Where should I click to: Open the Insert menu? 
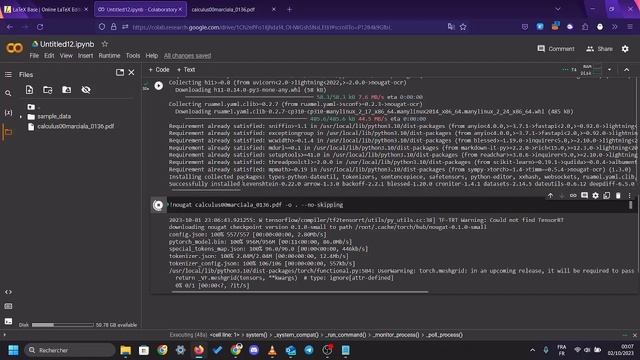tap(85, 56)
